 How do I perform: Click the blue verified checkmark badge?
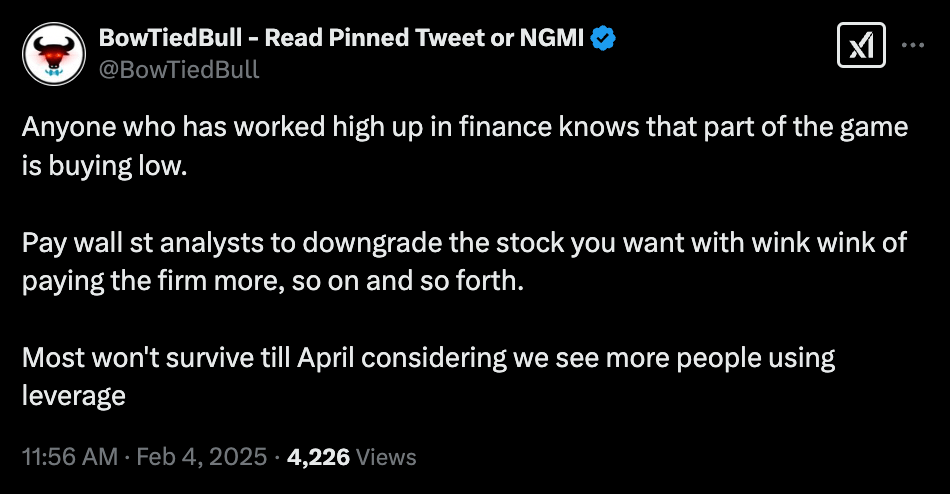point(604,39)
